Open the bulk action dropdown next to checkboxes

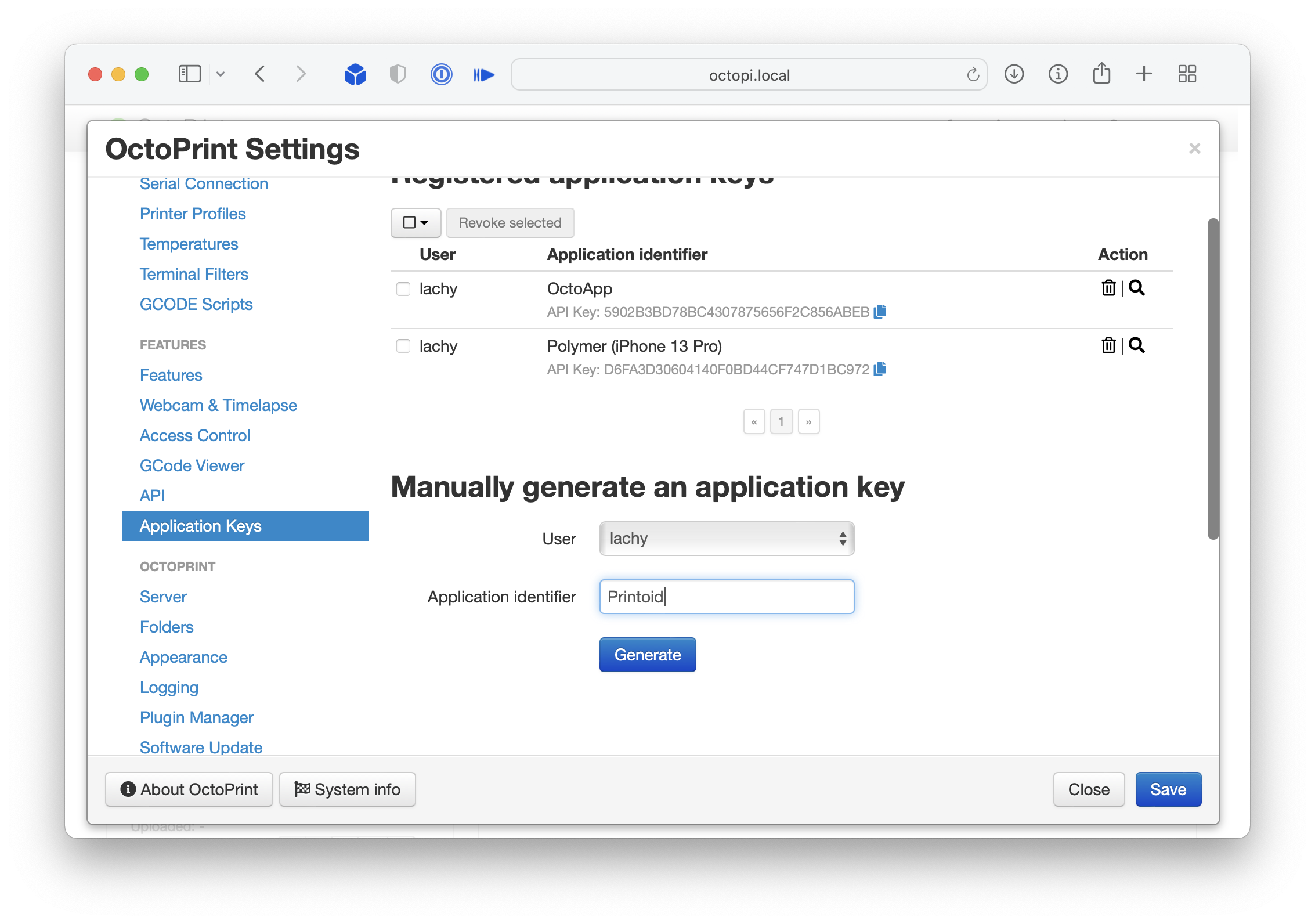416,223
